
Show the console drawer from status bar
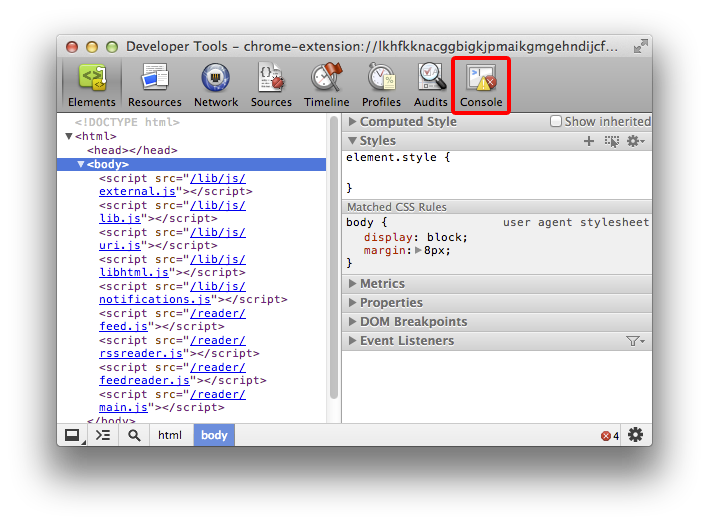click(x=103, y=435)
